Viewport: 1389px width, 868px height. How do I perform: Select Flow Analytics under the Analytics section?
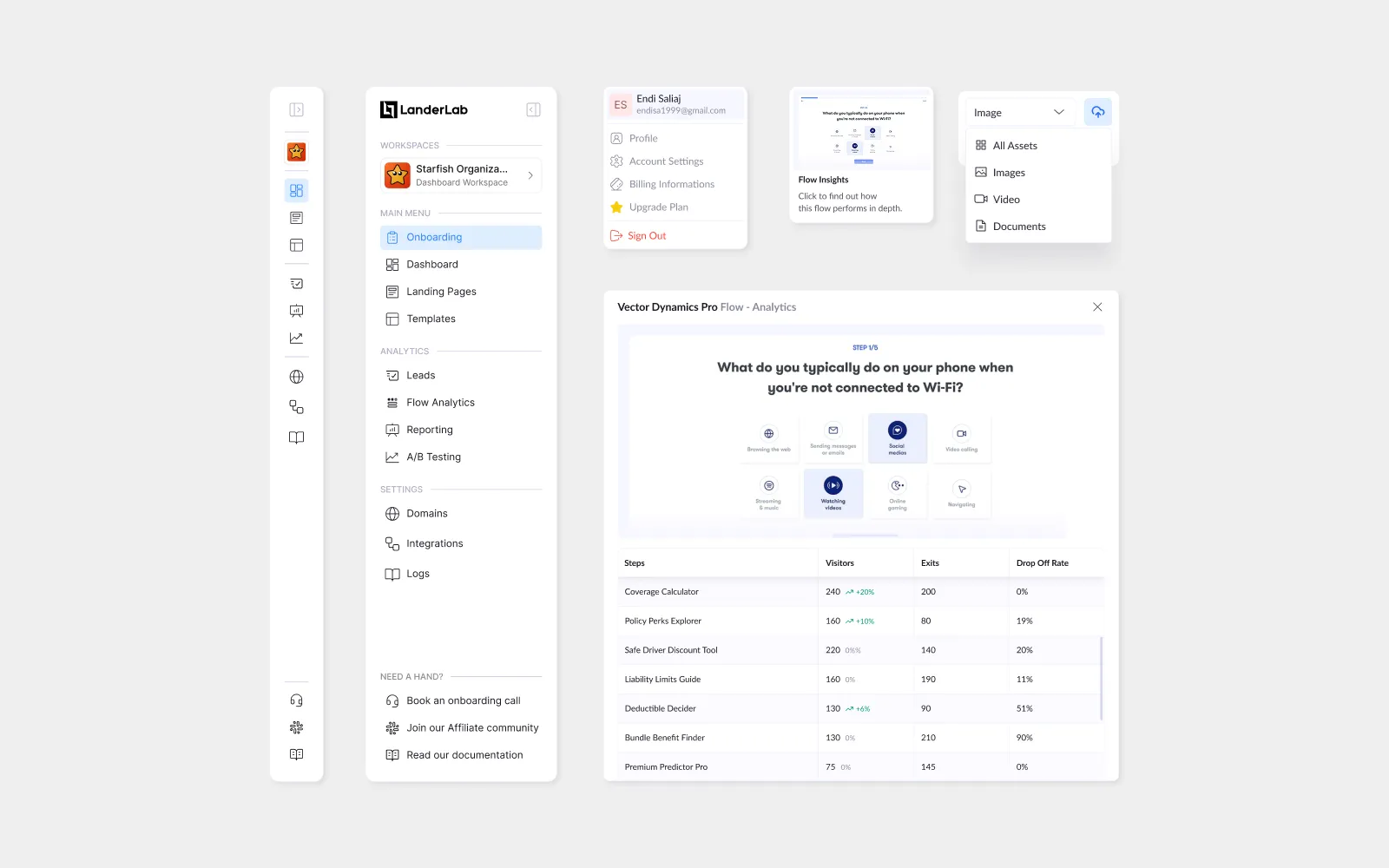click(x=439, y=402)
